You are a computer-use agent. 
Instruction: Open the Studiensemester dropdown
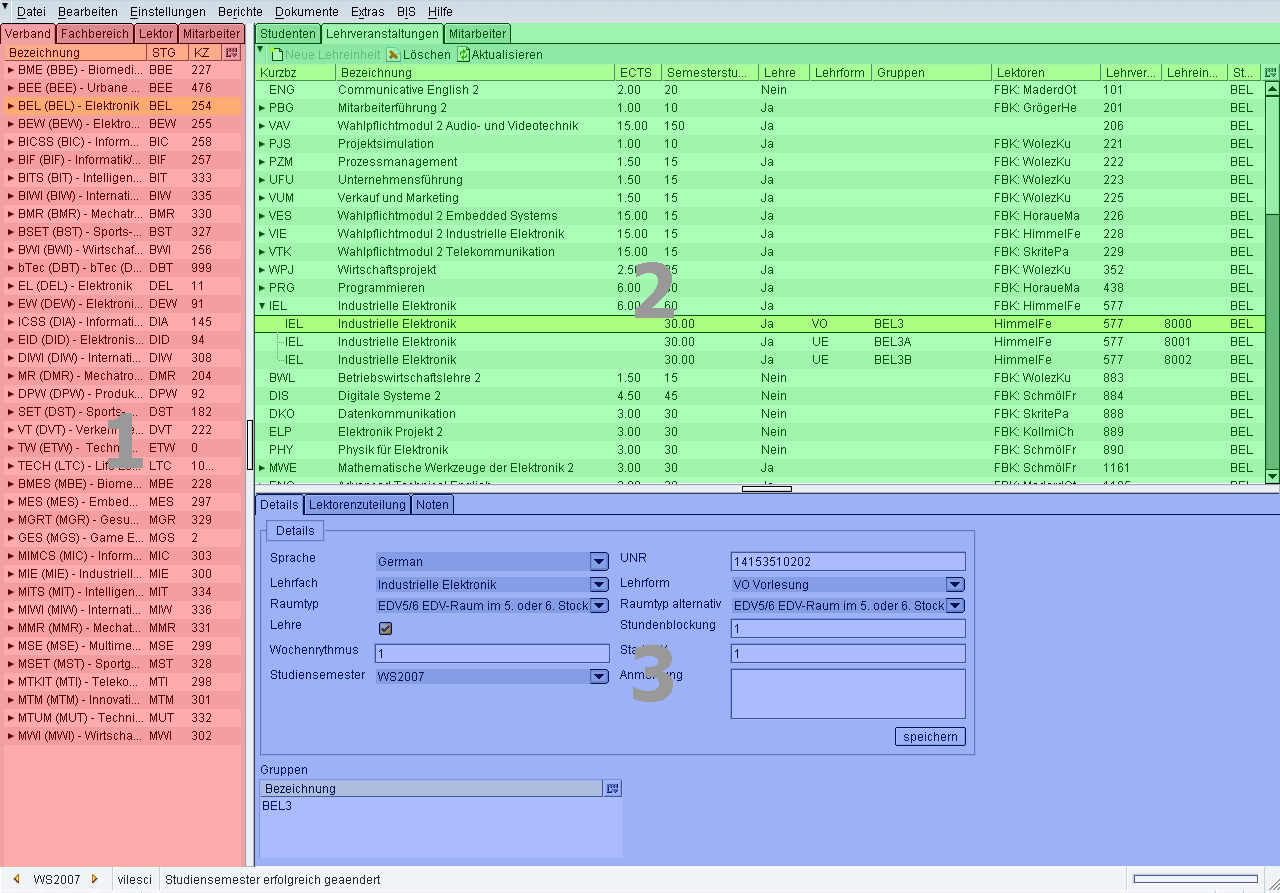click(598, 677)
